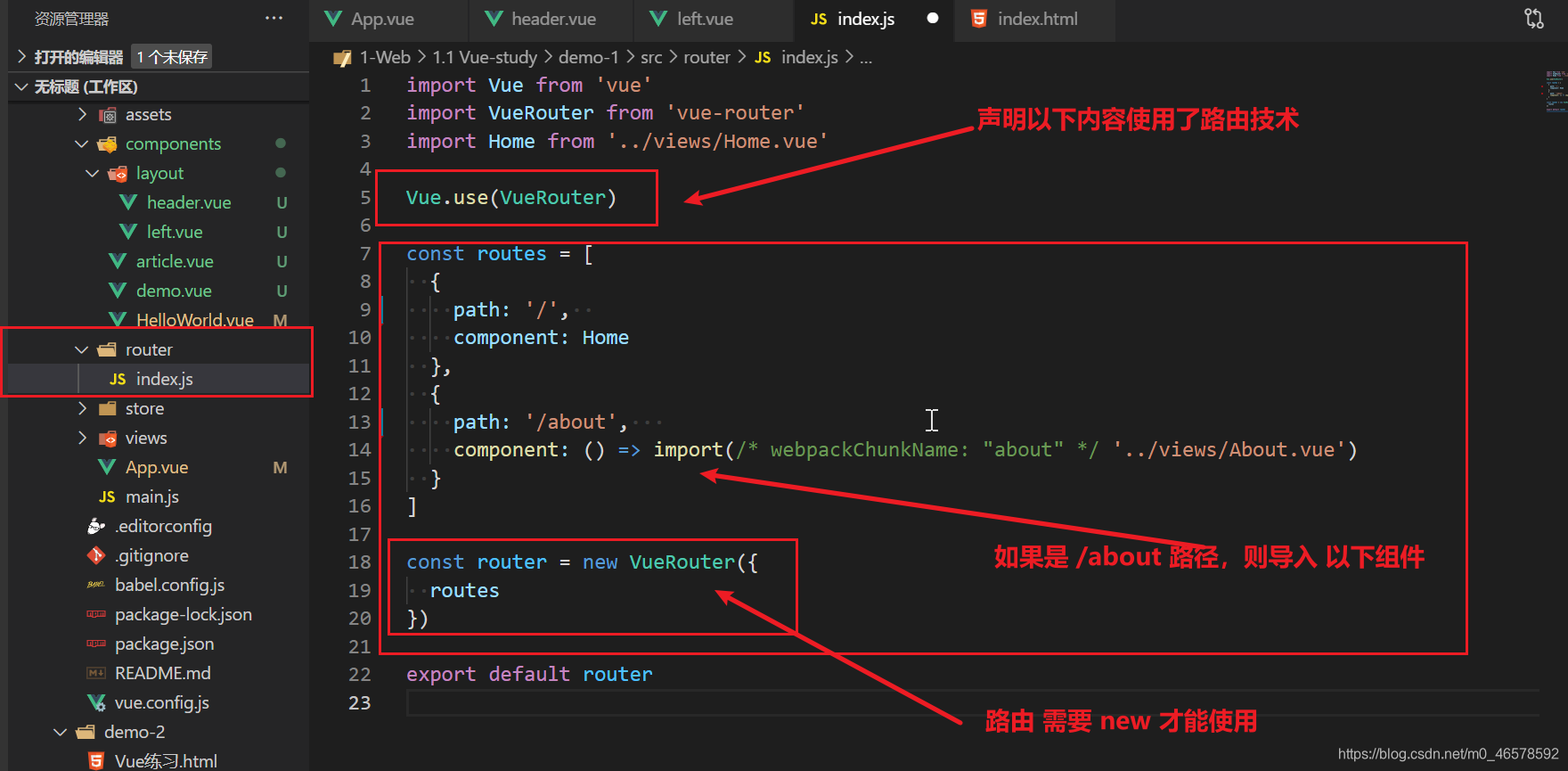Click the assets folder icon
This screenshot has height=771, width=1568.
click(108, 115)
